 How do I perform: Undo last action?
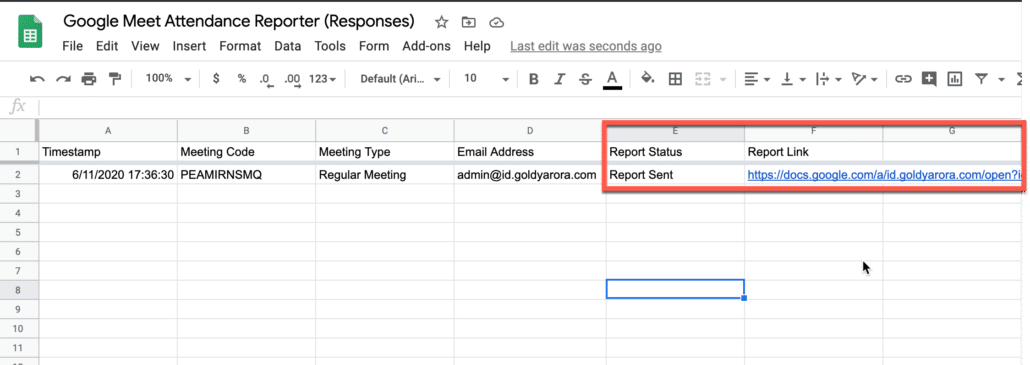pyautogui.click(x=37, y=79)
